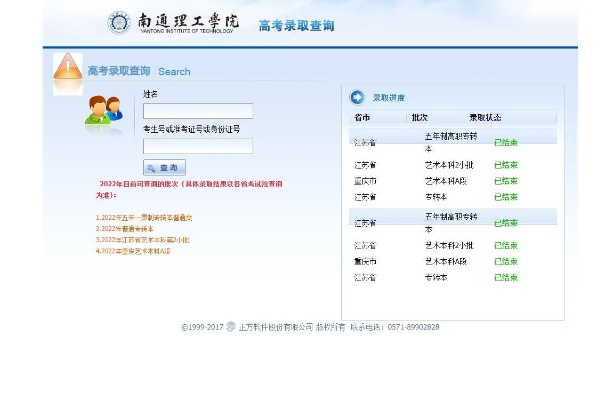Screen dimensions: 613x400
Task: Focus the 考生号或准考证号或身份证号 input box
Action: pos(198,146)
